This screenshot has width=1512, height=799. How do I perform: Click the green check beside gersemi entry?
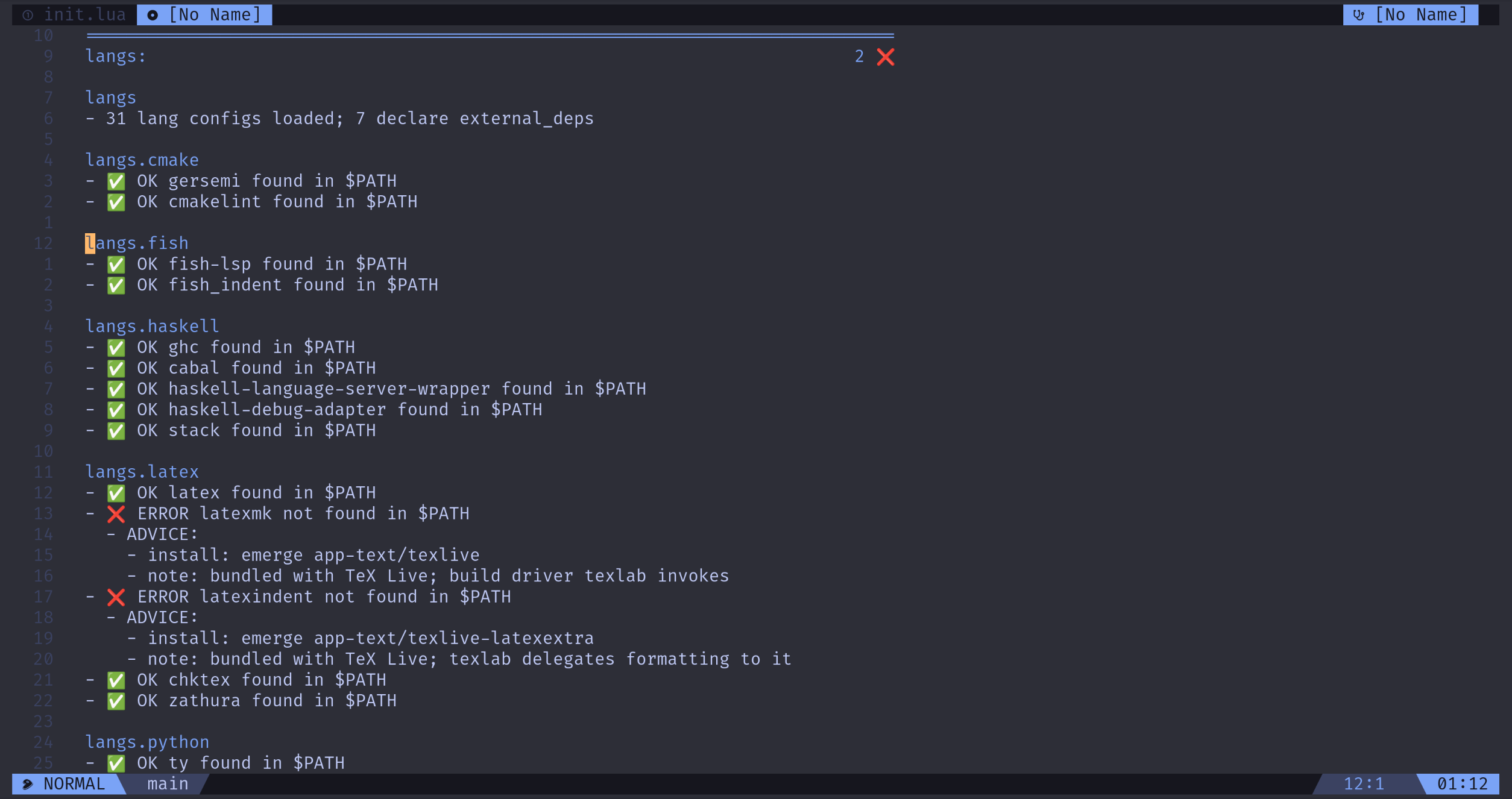point(116,181)
